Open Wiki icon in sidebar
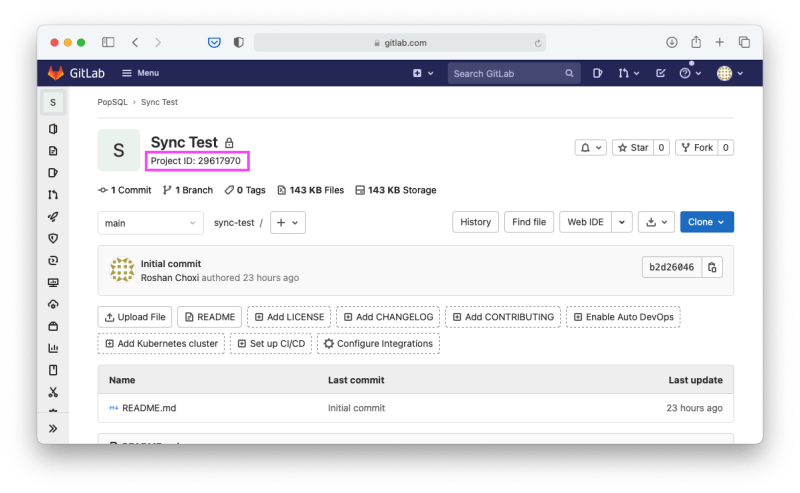This screenshot has width=800, height=493. click(53, 370)
